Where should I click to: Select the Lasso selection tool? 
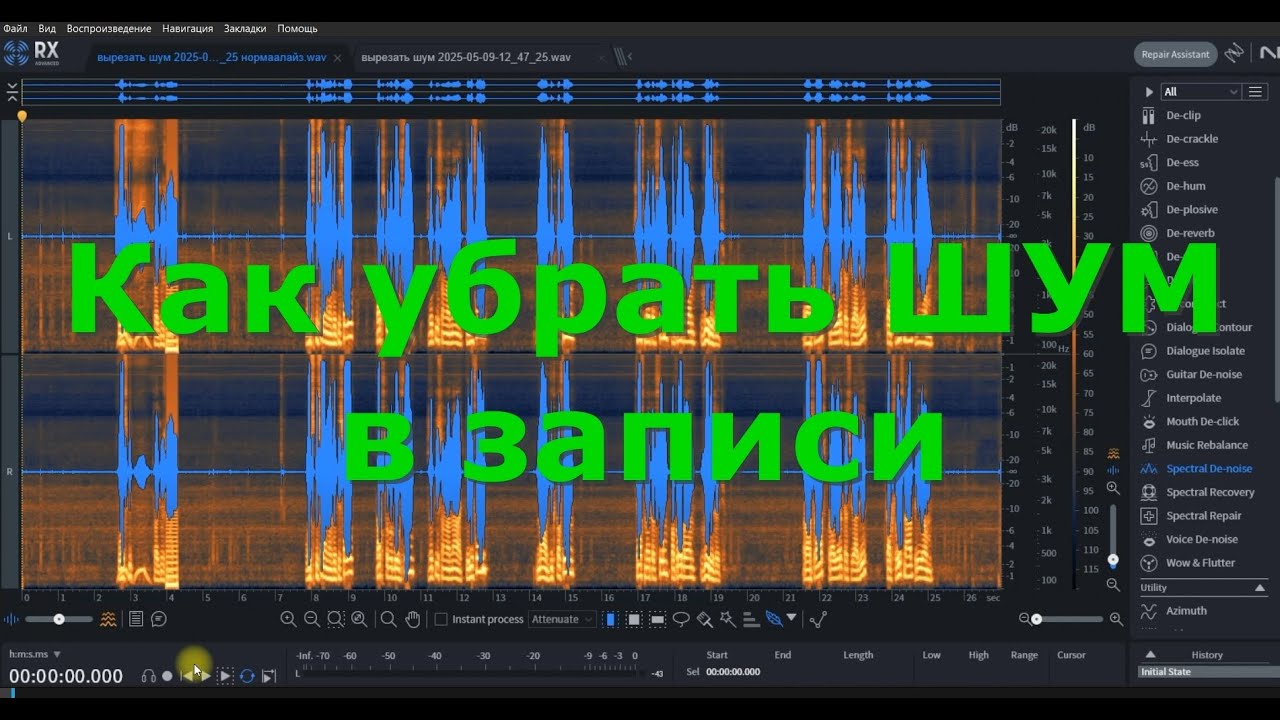coord(681,619)
